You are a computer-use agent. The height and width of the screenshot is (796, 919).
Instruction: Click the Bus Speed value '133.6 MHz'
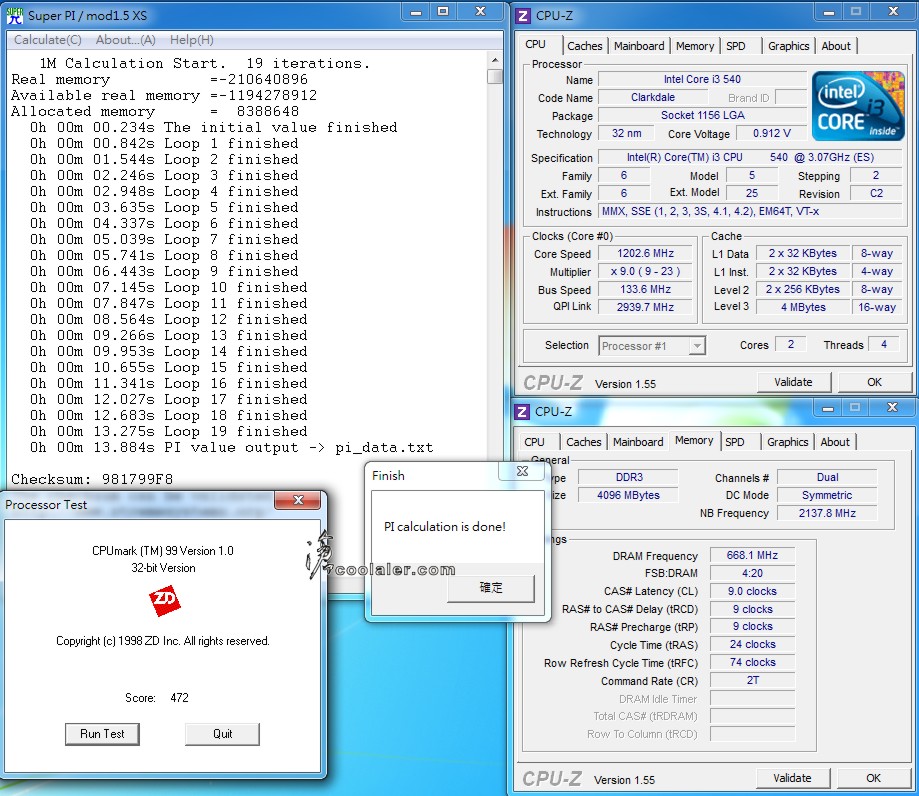click(x=645, y=289)
